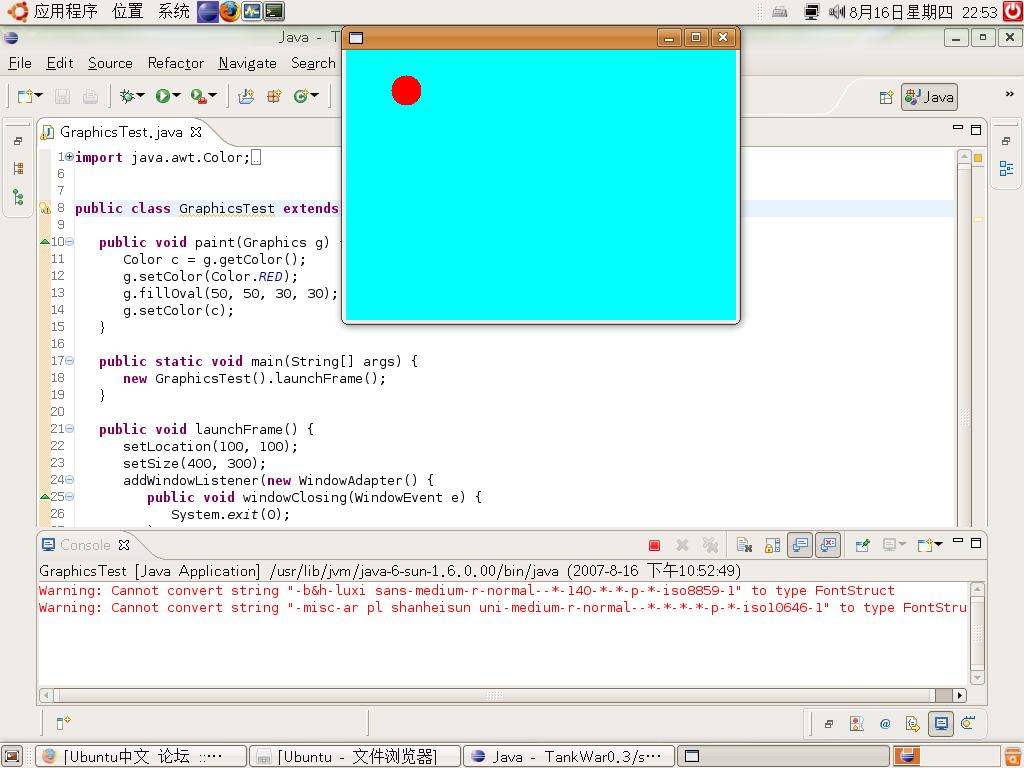Open the System (系统) menu
The height and width of the screenshot is (768, 1024).
[174, 12]
